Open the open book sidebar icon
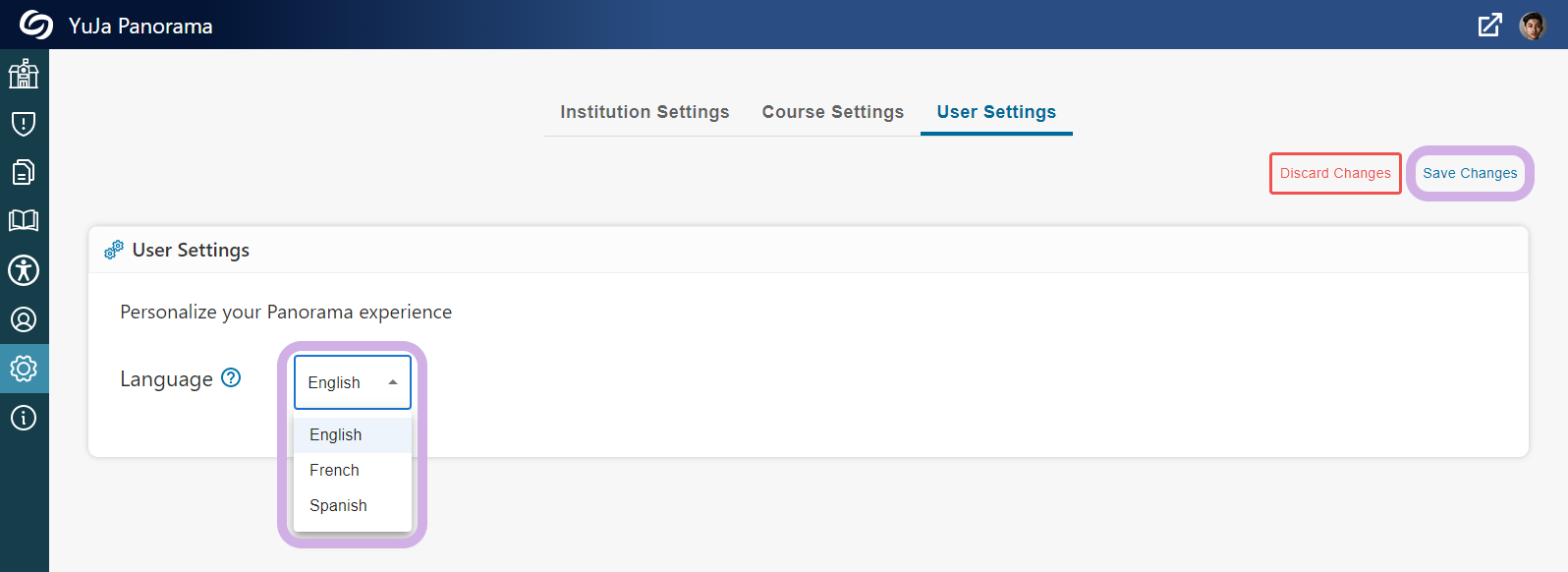Viewport: 1568px width, 572px height. click(24, 220)
